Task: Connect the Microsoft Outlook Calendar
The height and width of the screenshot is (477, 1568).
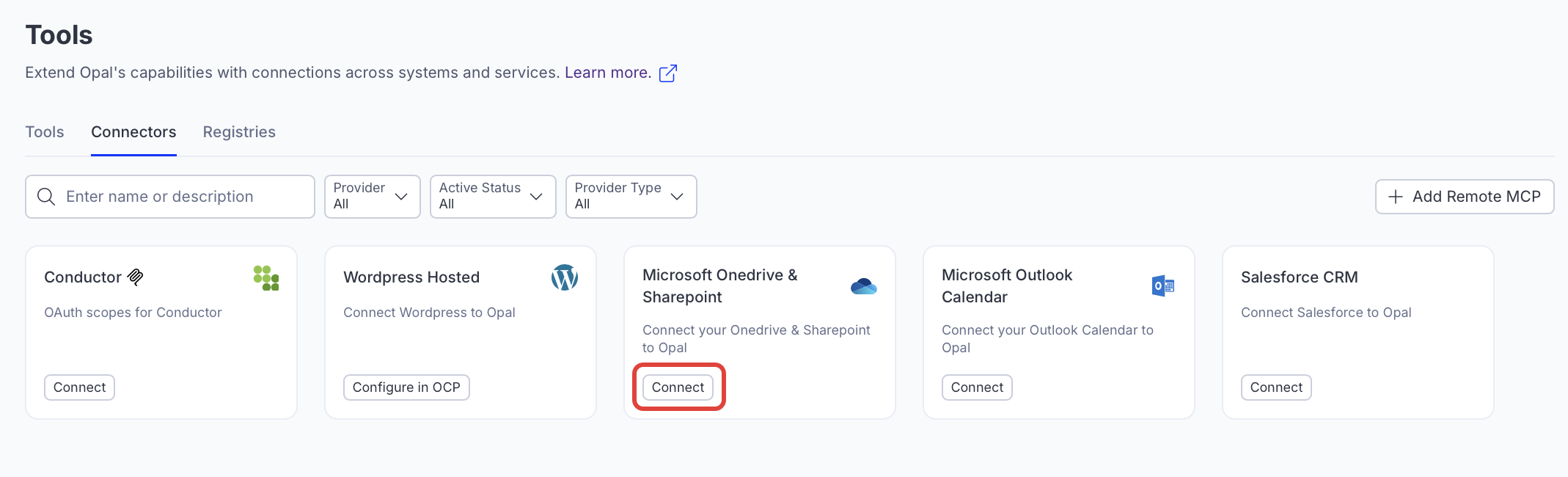Action: click(977, 387)
